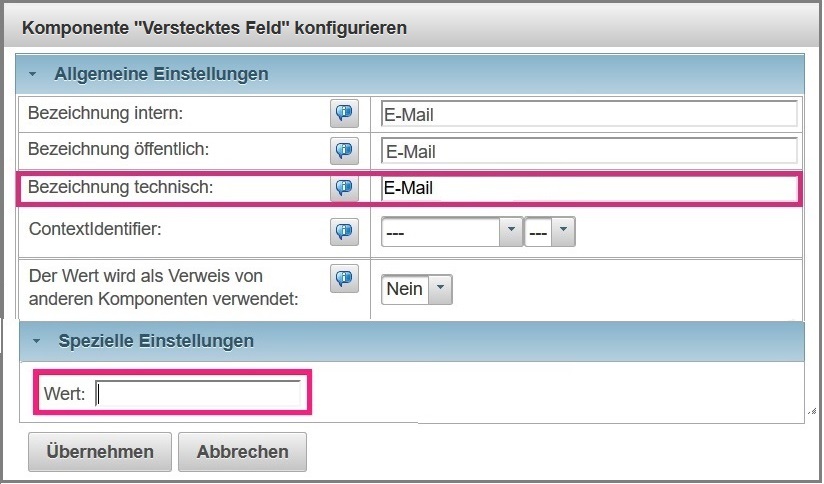Click info icon beside Bezeichnung intern

pyautogui.click(x=344, y=113)
